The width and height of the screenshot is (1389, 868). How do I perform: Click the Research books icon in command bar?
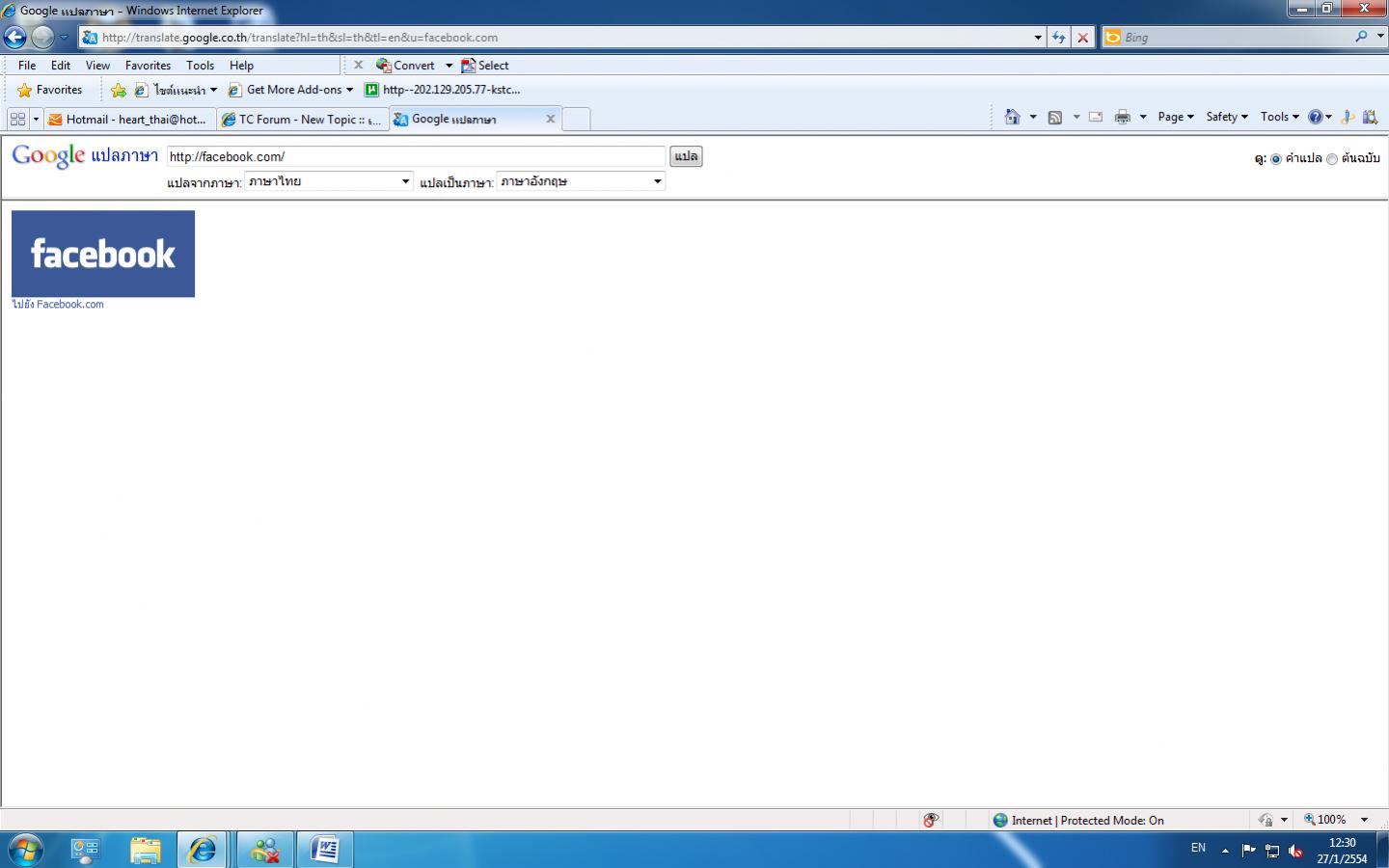pos(1370,117)
